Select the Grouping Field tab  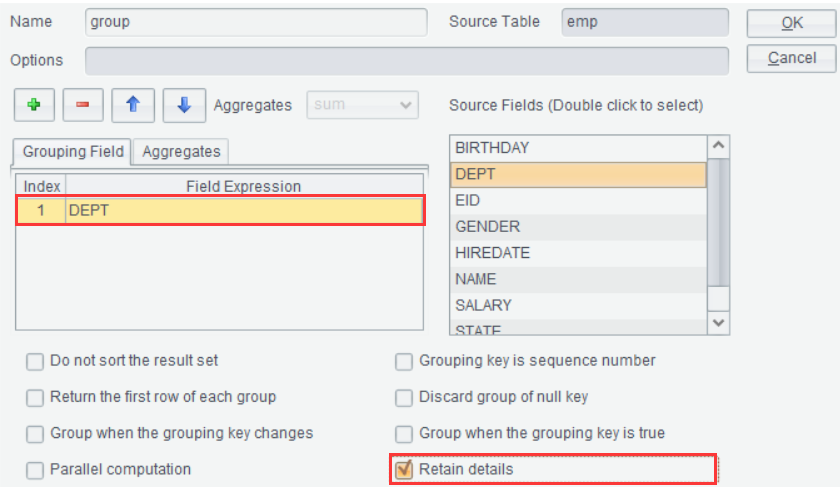click(x=72, y=152)
